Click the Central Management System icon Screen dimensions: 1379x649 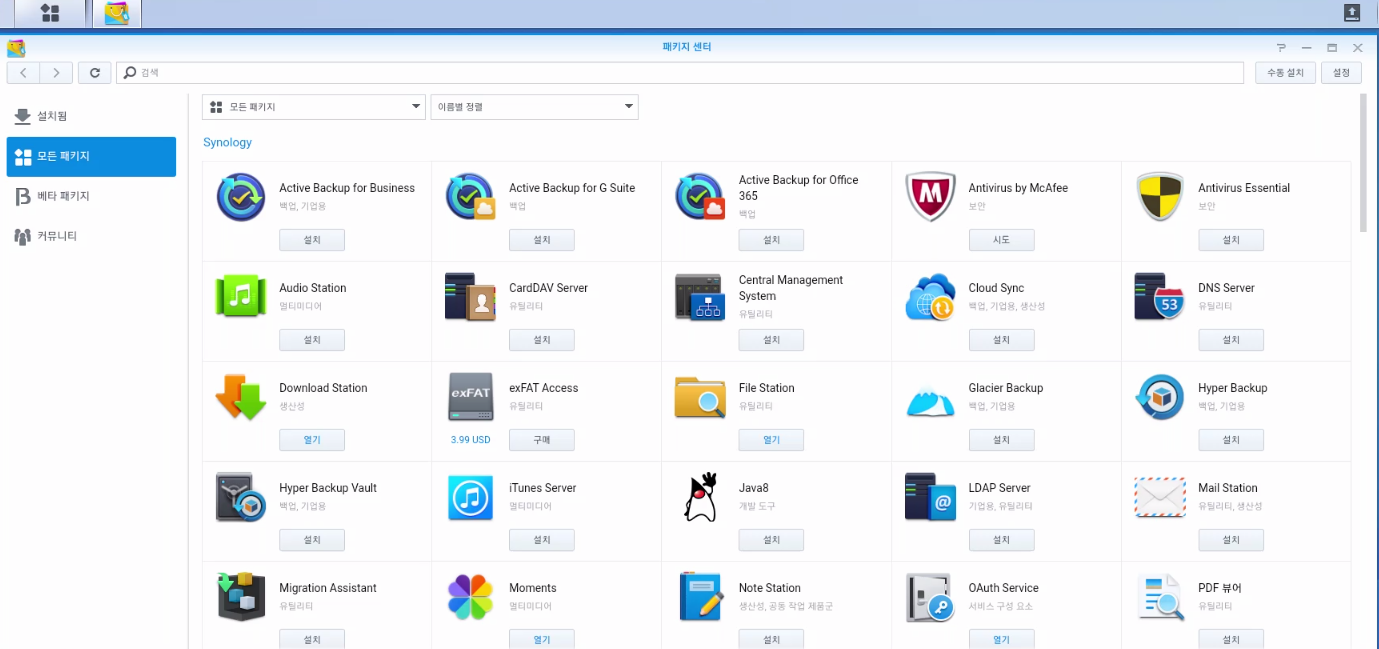[x=700, y=297]
